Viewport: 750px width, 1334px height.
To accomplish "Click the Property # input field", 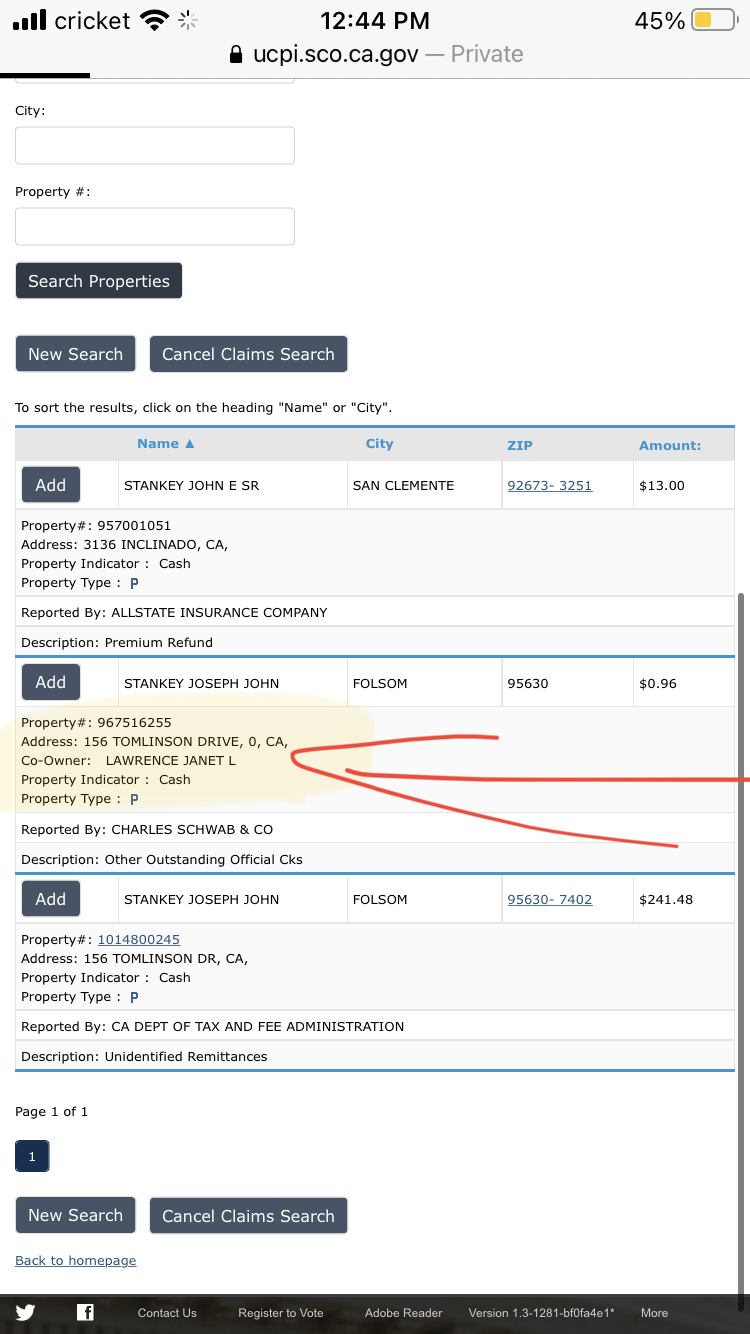I will [x=155, y=226].
